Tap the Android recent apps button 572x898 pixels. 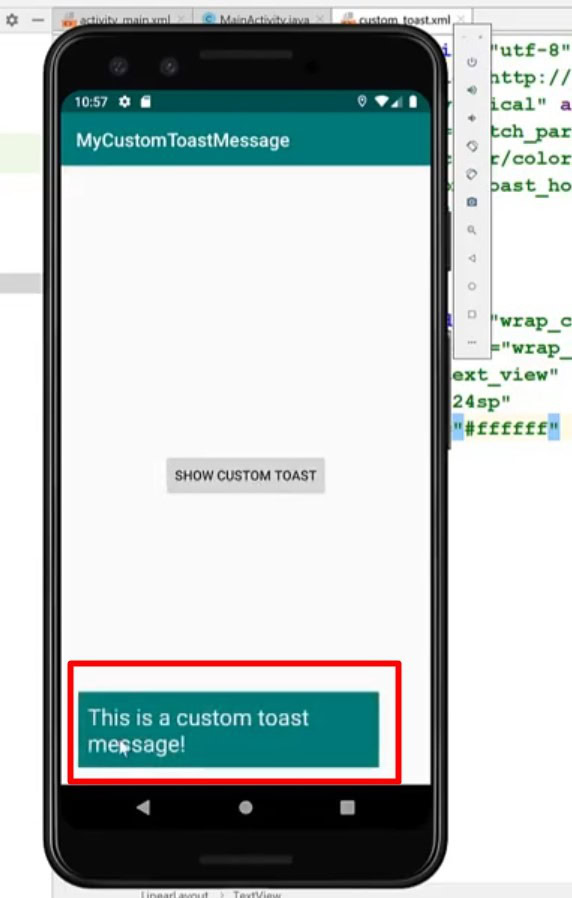pyautogui.click(x=348, y=808)
